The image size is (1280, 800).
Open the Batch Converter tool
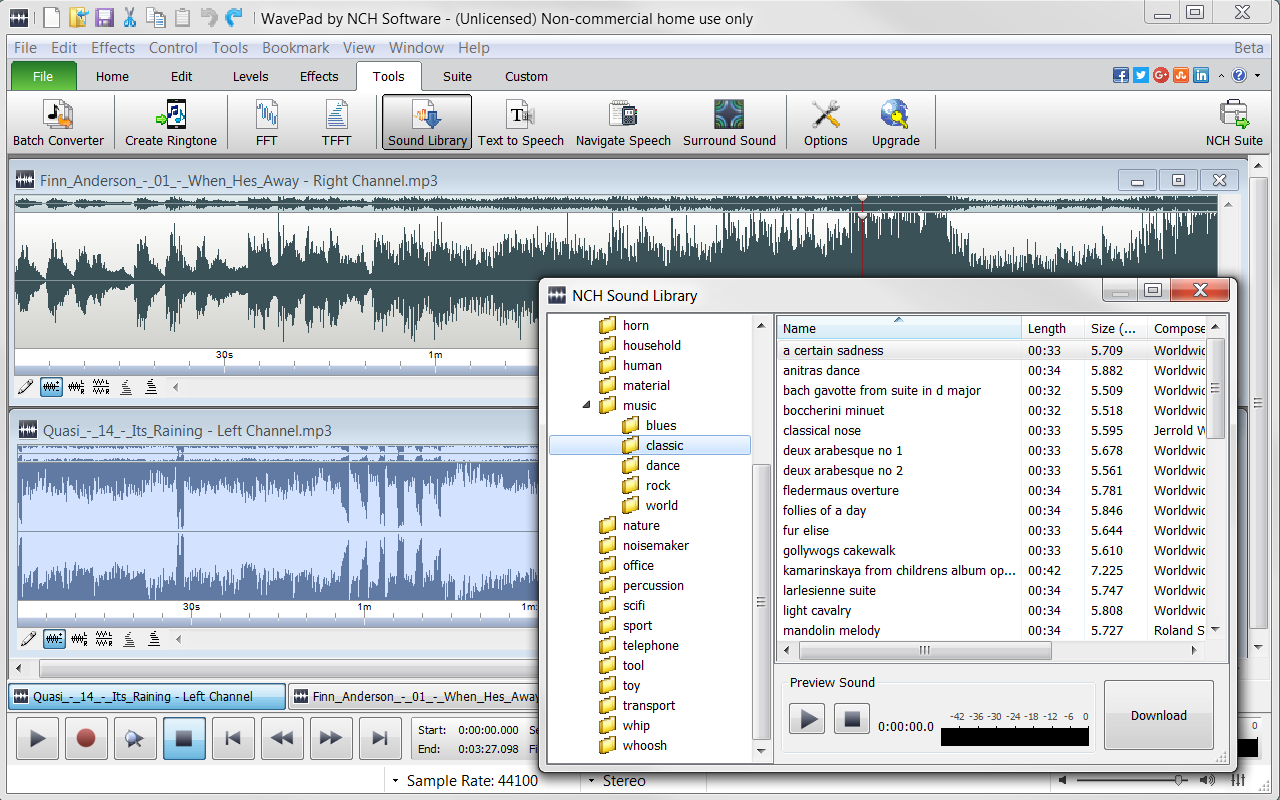click(59, 120)
